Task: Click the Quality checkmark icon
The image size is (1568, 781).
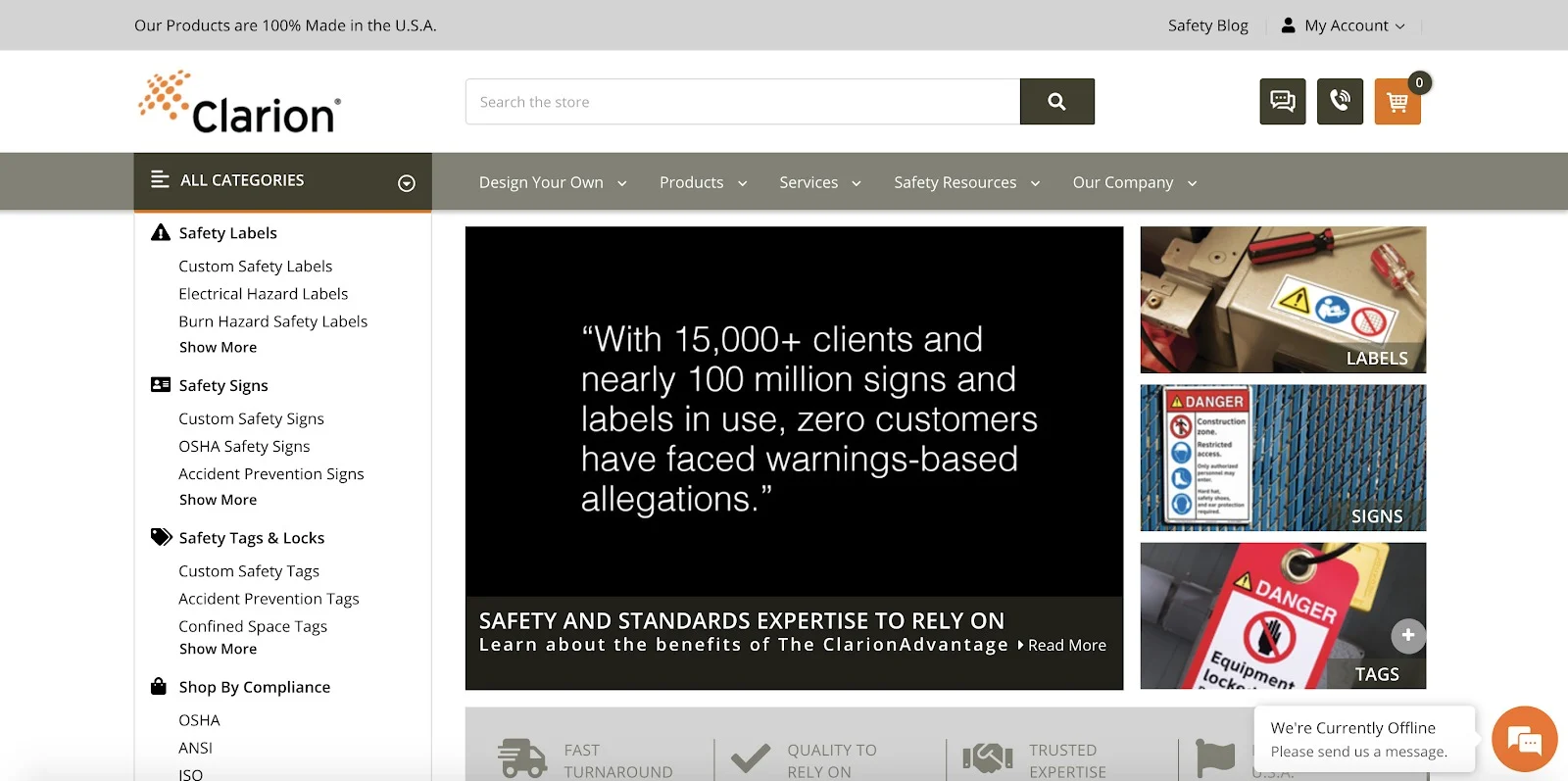Action: [x=751, y=758]
